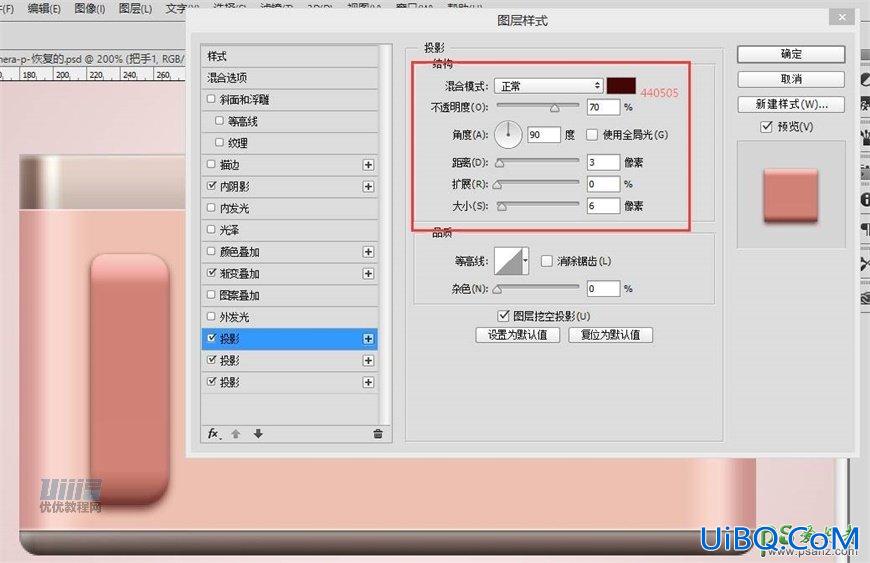
Task: Click the 距离 value field showing 3
Action: [603, 163]
